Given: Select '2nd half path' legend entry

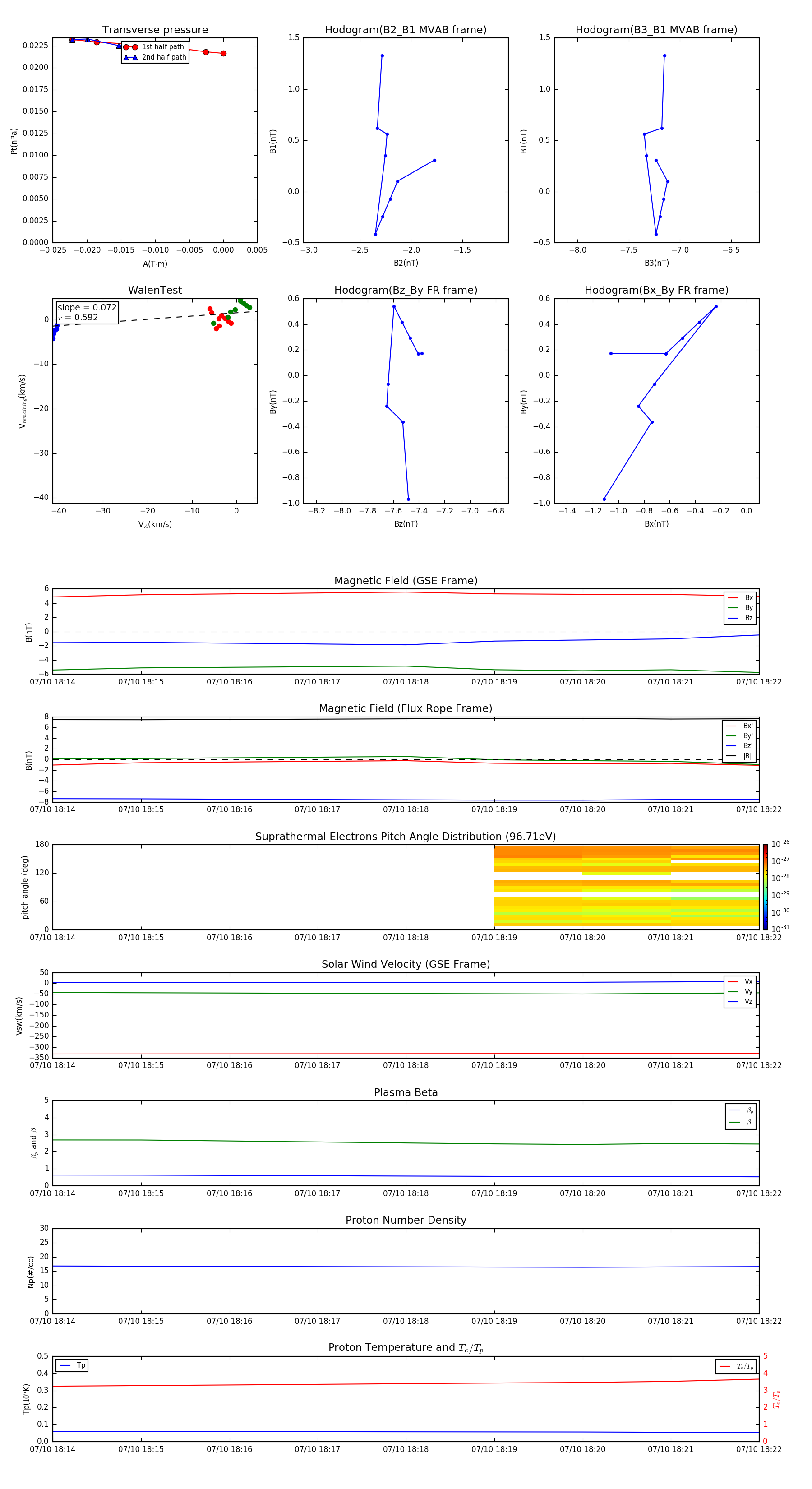Looking at the screenshot, I should [154, 57].
